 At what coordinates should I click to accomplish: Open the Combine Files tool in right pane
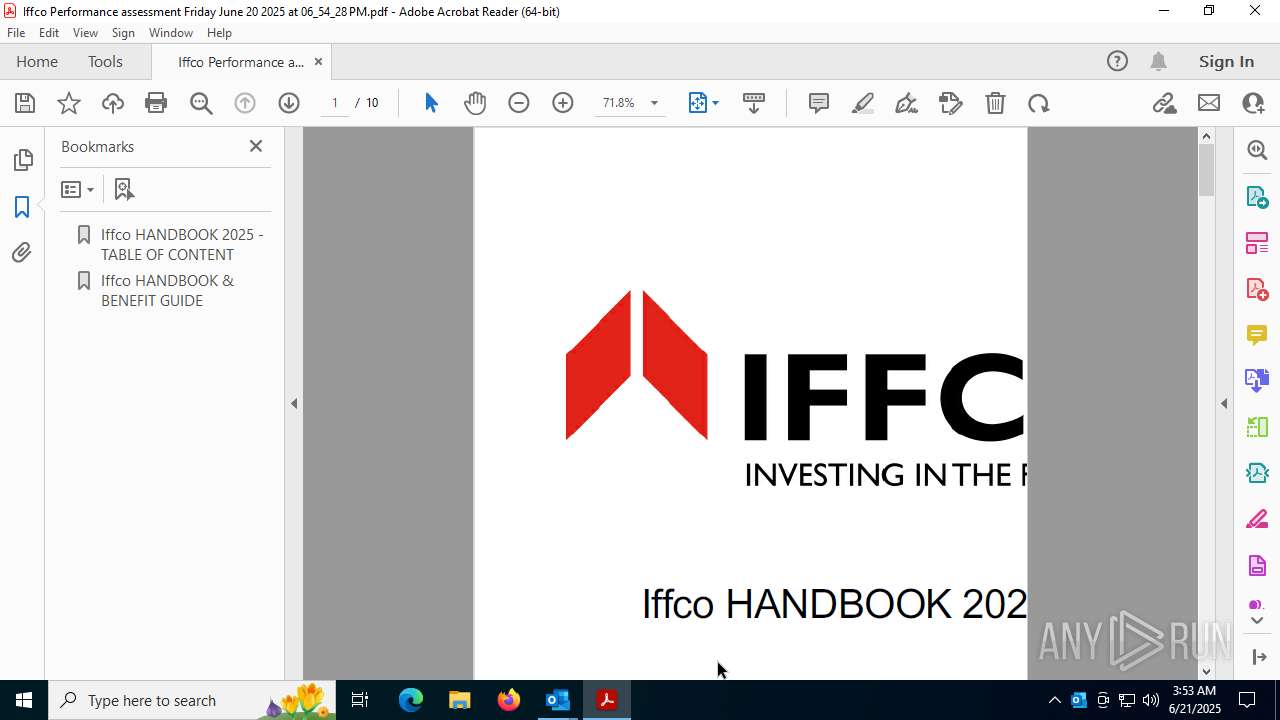(1257, 381)
